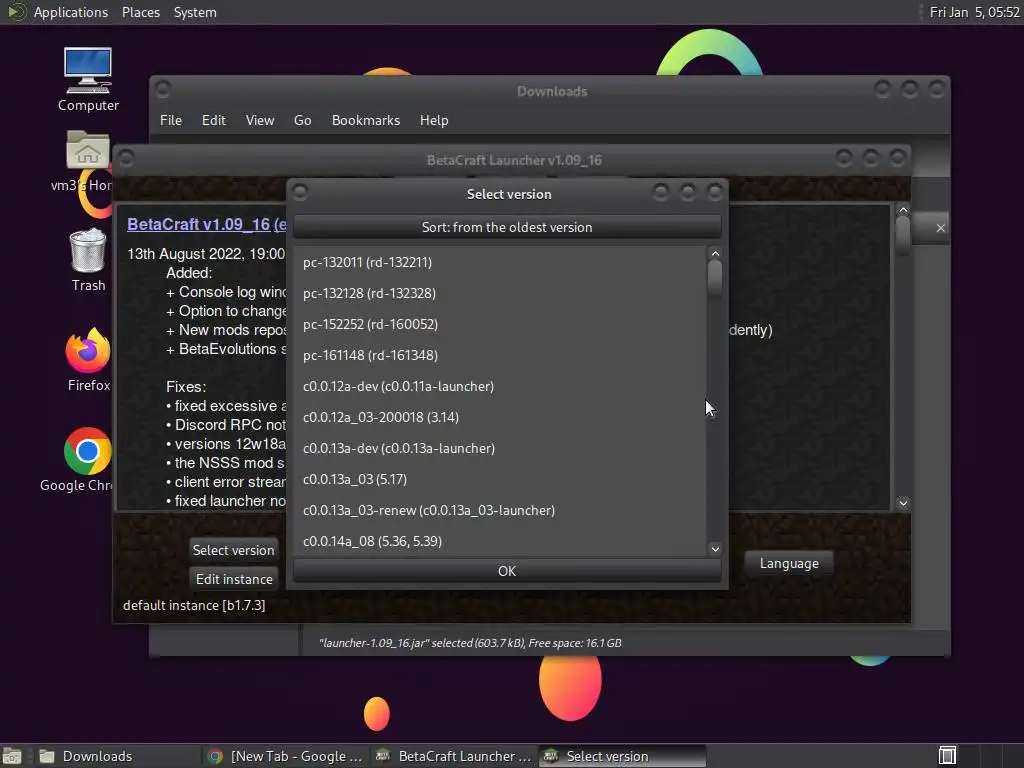Open View menu in the Downloads window
Image resolution: width=1024 pixels, height=768 pixels.
pyautogui.click(x=260, y=120)
